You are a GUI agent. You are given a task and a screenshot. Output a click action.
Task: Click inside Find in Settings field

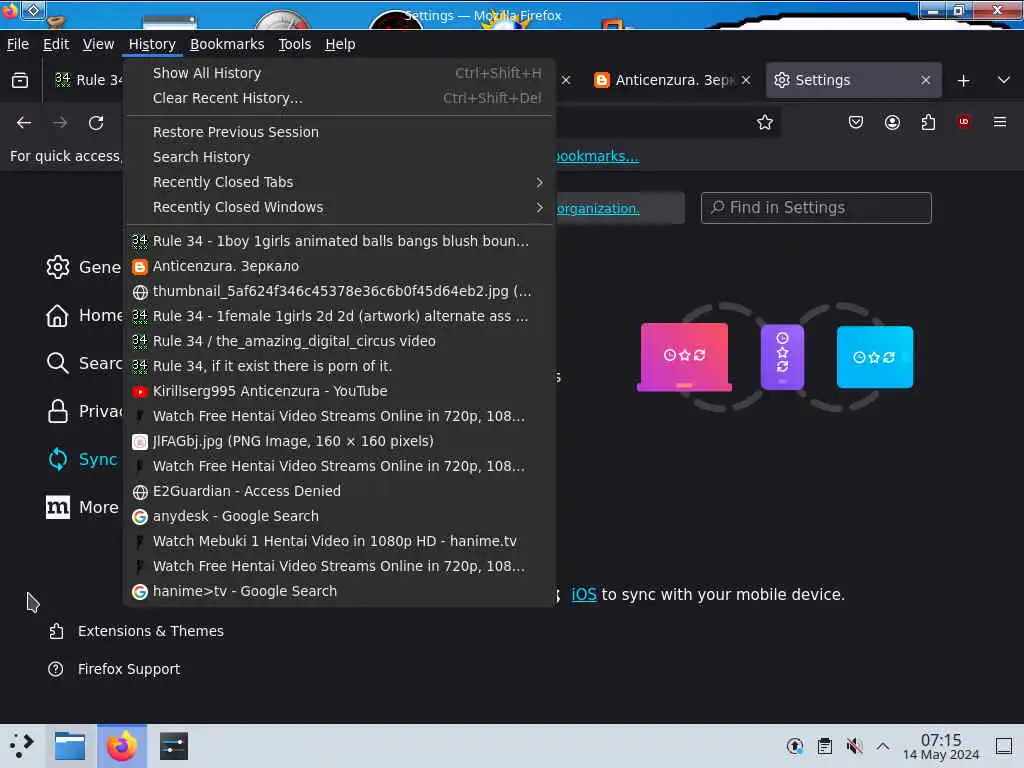816,208
